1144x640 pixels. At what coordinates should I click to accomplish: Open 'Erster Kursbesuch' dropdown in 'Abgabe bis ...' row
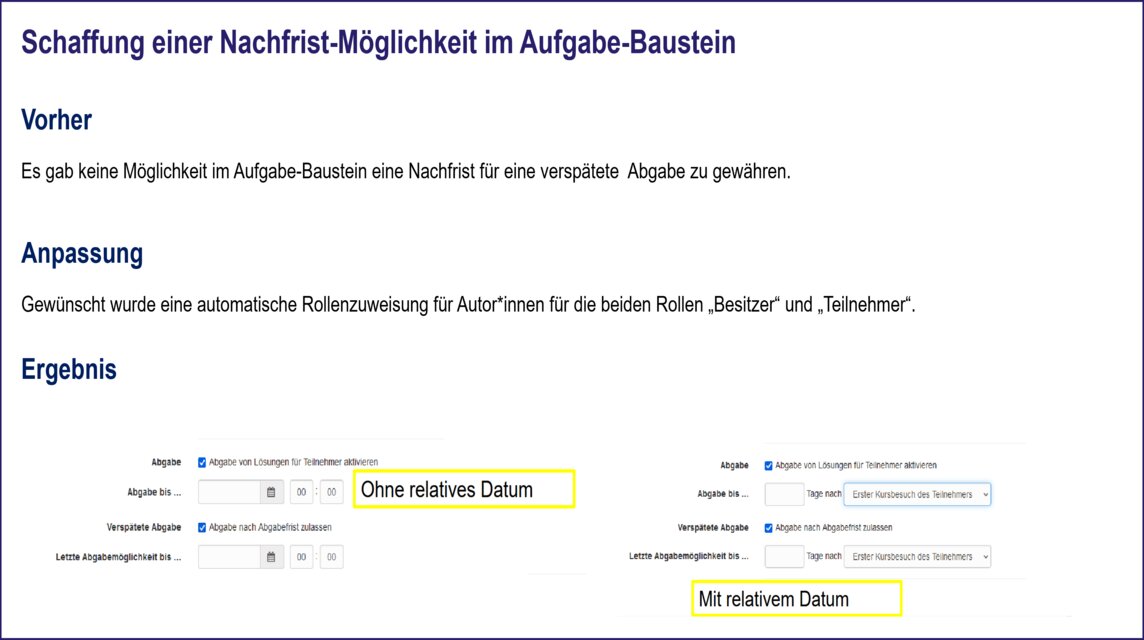coord(917,494)
